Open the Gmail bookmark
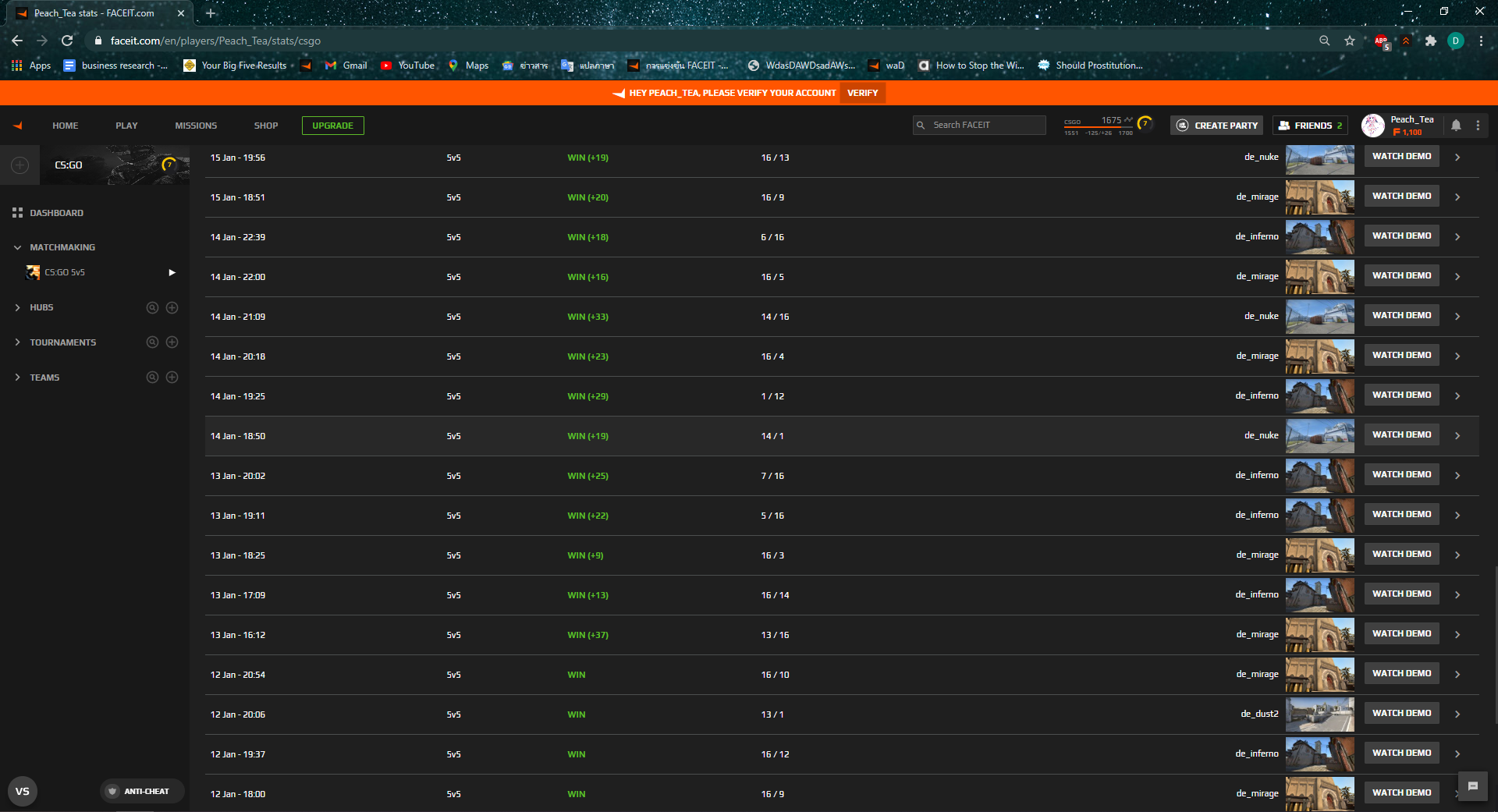The image size is (1498, 812). pos(346,66)
